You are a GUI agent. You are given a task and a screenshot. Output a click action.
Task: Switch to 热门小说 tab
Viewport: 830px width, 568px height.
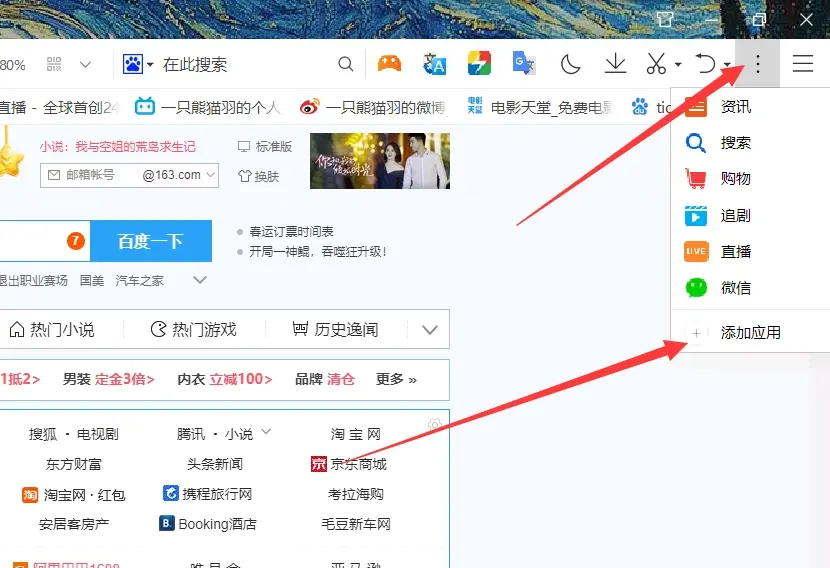click(52, 329)
